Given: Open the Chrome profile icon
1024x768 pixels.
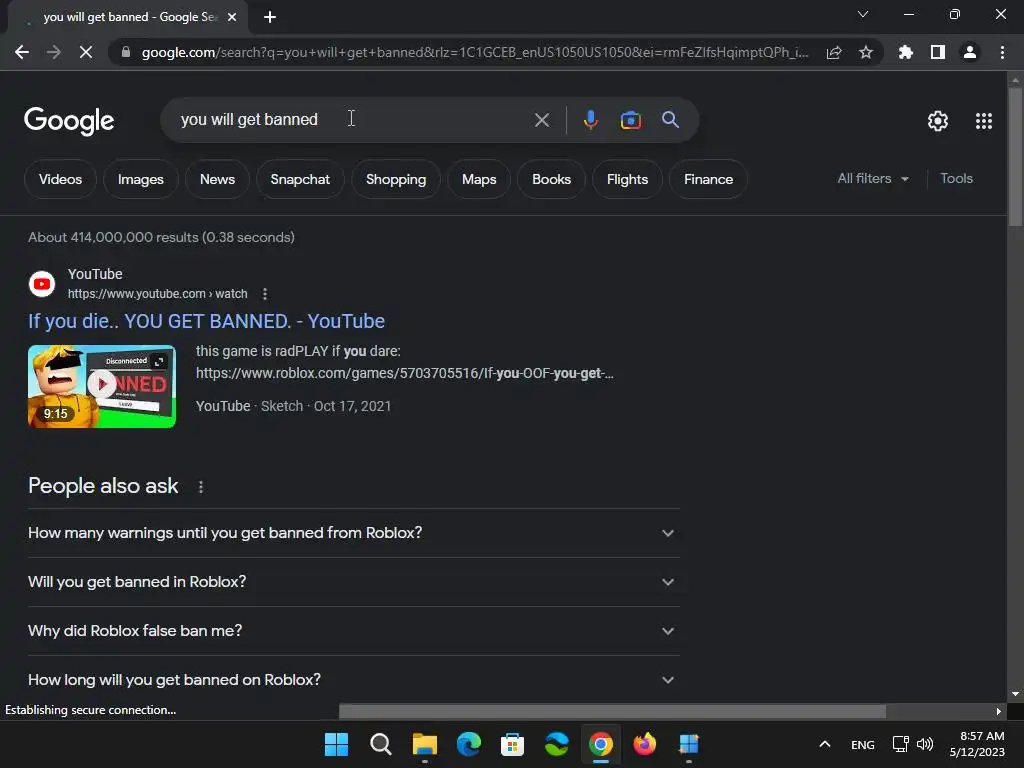Looking at the screenshot, I should coord(970,52).
